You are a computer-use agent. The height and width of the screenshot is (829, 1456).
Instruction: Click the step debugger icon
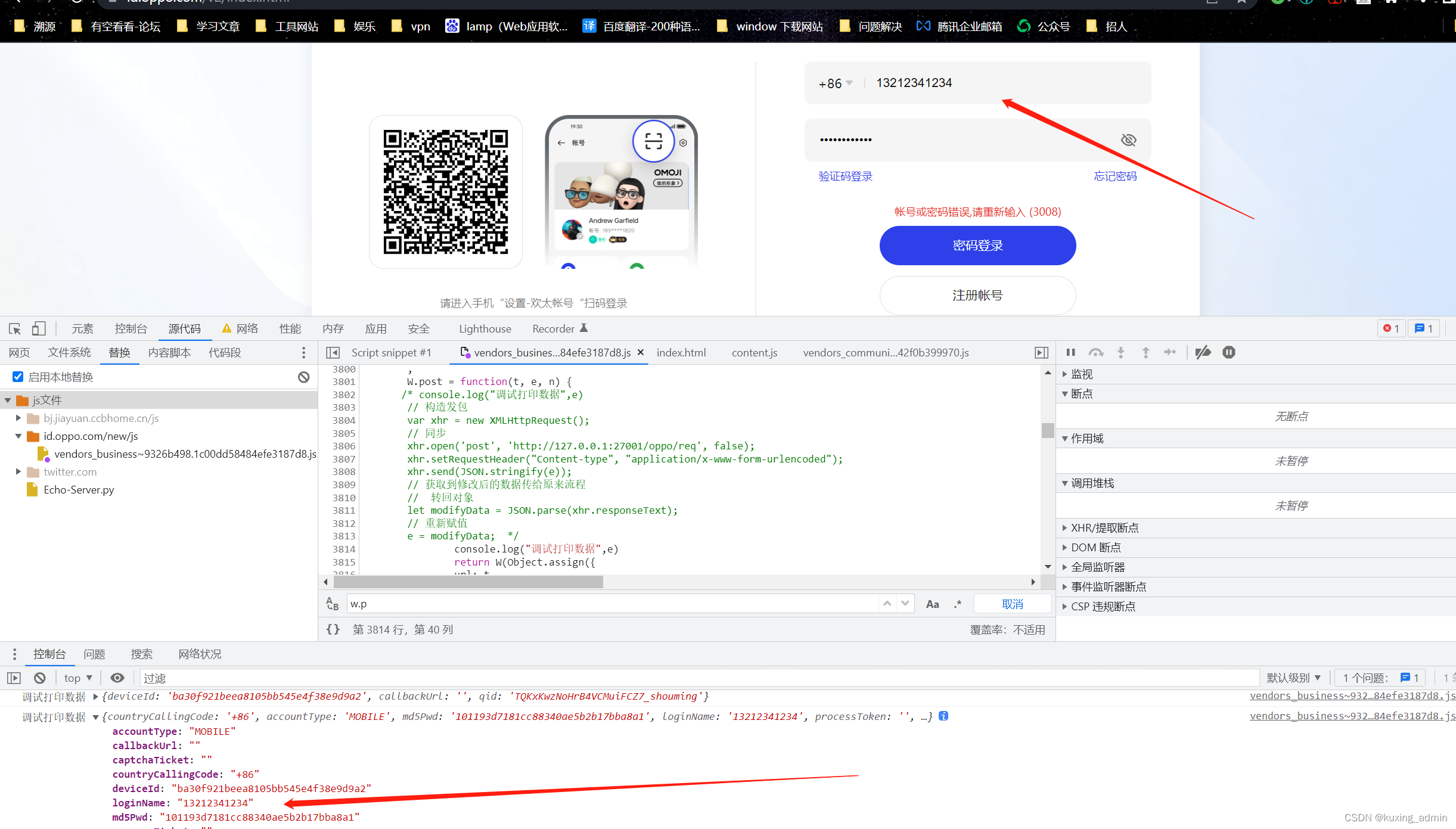coord(1170,353)
